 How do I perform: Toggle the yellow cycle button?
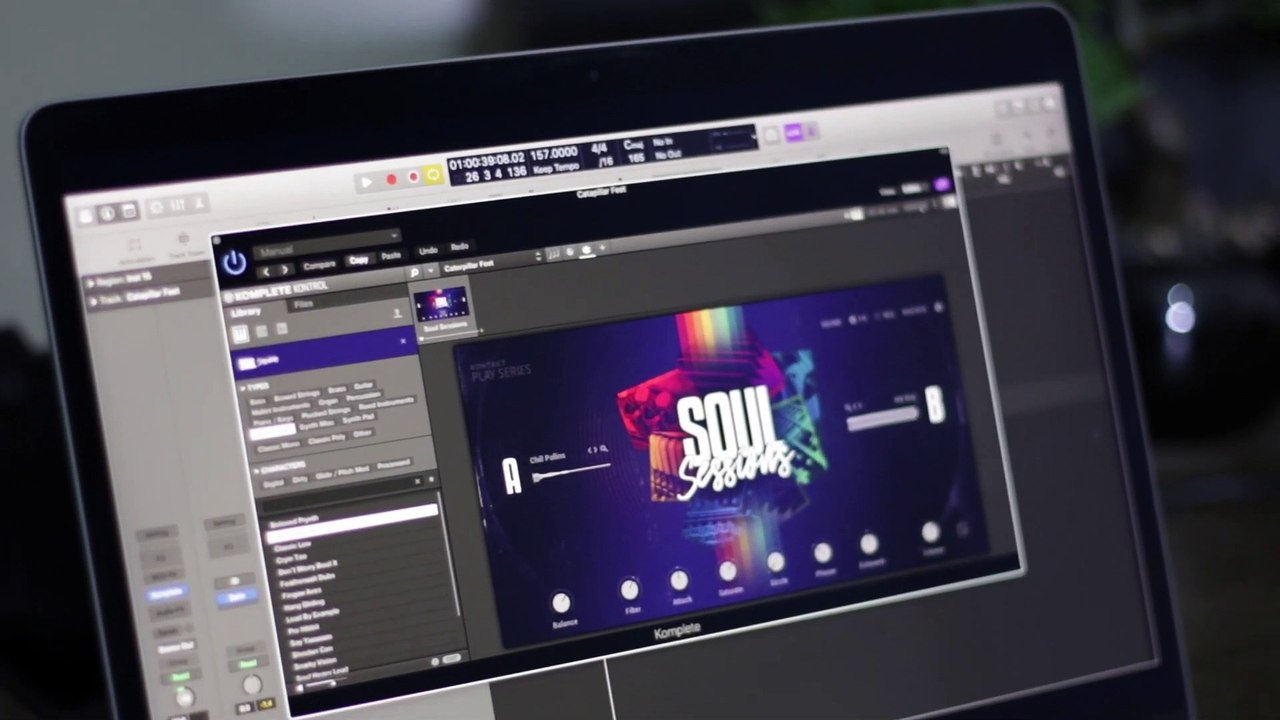tap(433, 175)
